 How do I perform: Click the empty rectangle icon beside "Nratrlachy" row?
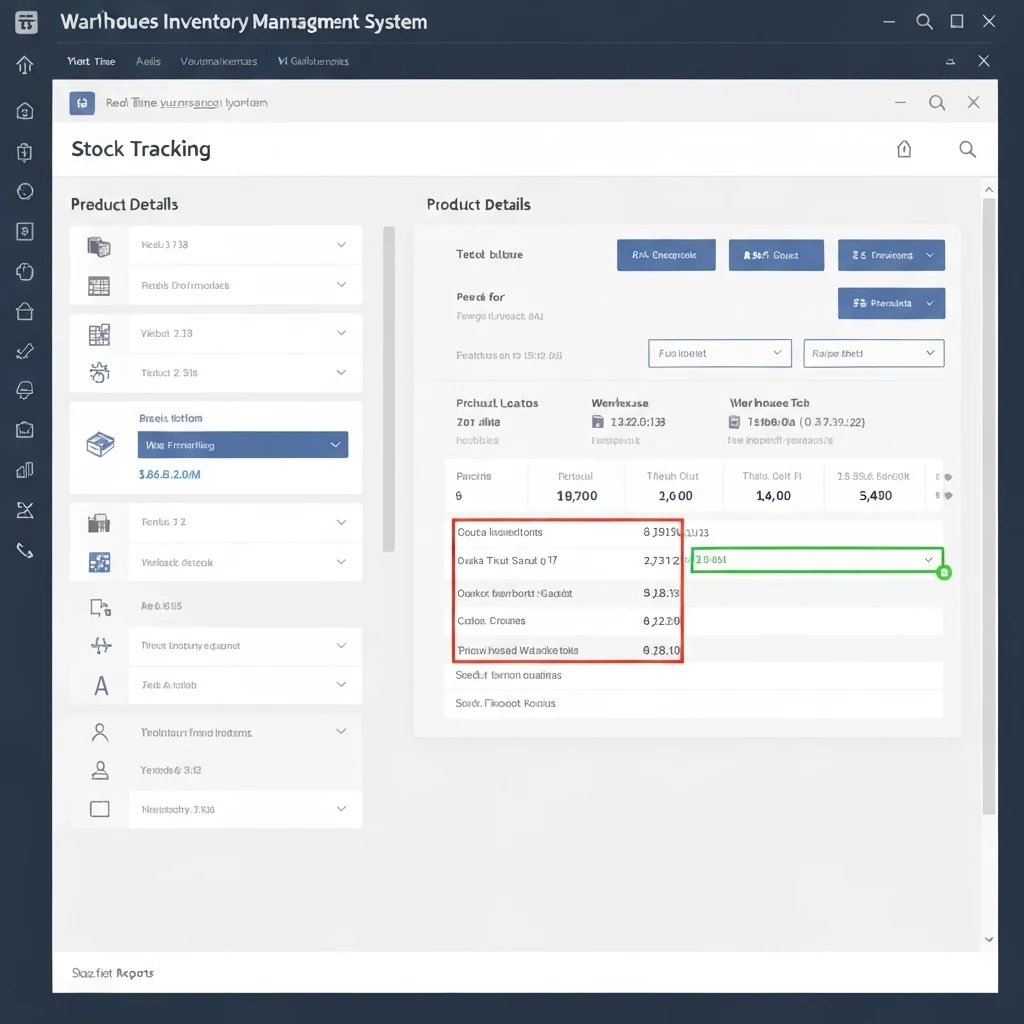100,809
